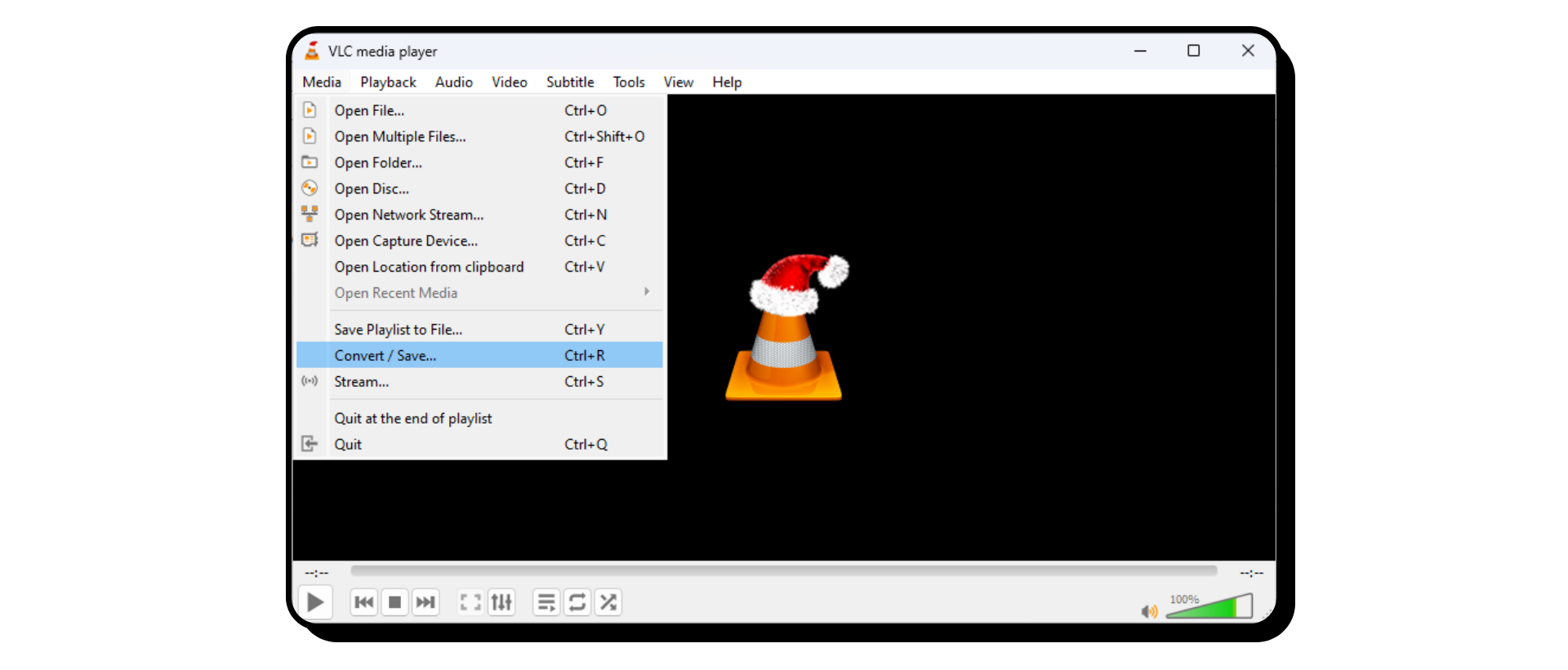The height and width of the screenshot is (670, 1568).
Task: Click the Play button
Action: click(x=314, y=602)
